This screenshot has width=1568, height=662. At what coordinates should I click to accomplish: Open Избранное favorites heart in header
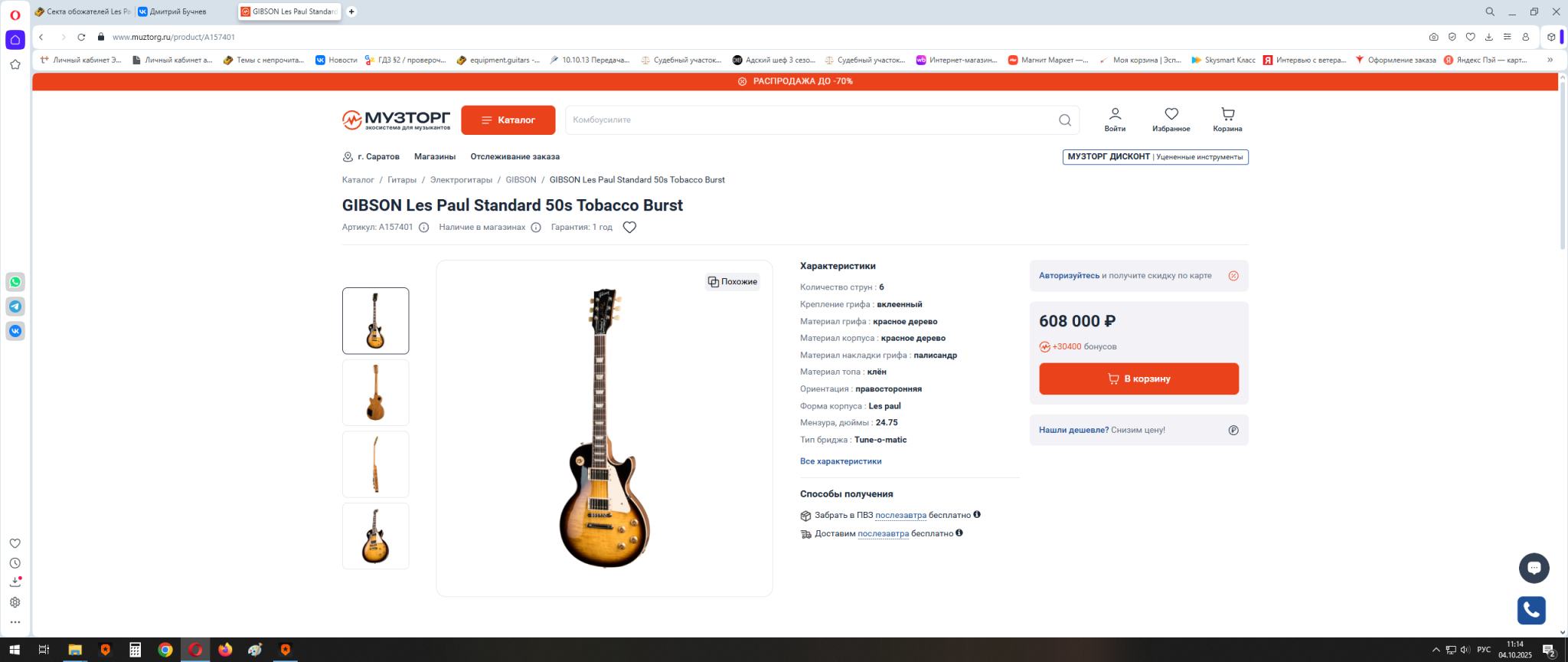[1171, 115]
